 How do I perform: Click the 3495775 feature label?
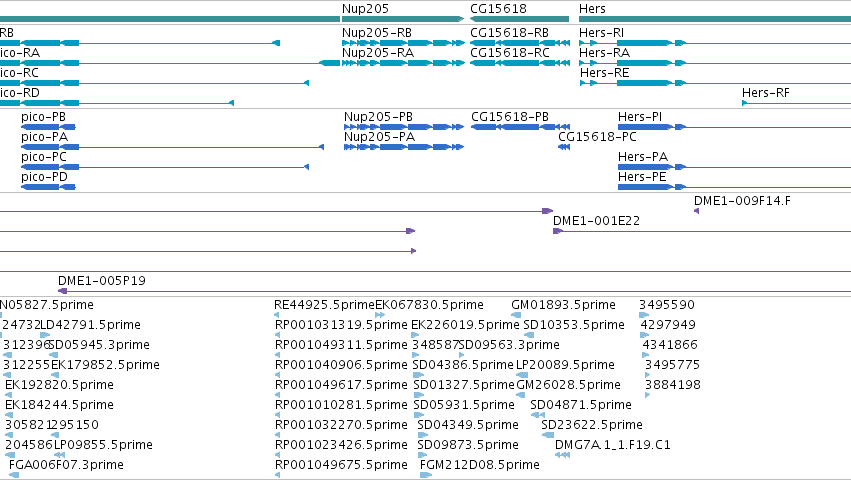[672, 365]
